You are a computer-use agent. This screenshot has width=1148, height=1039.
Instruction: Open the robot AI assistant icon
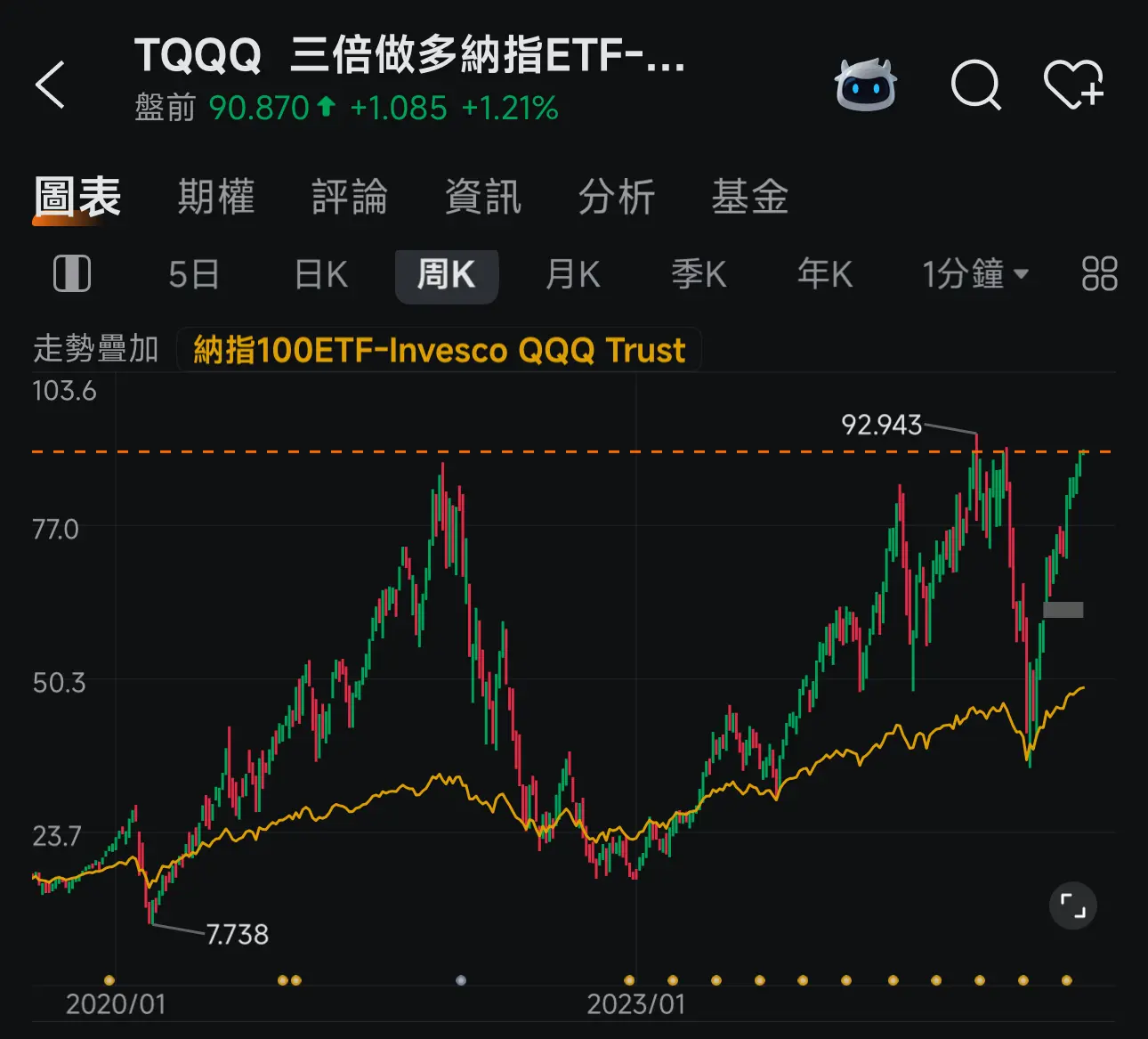(x=865, y=85)
